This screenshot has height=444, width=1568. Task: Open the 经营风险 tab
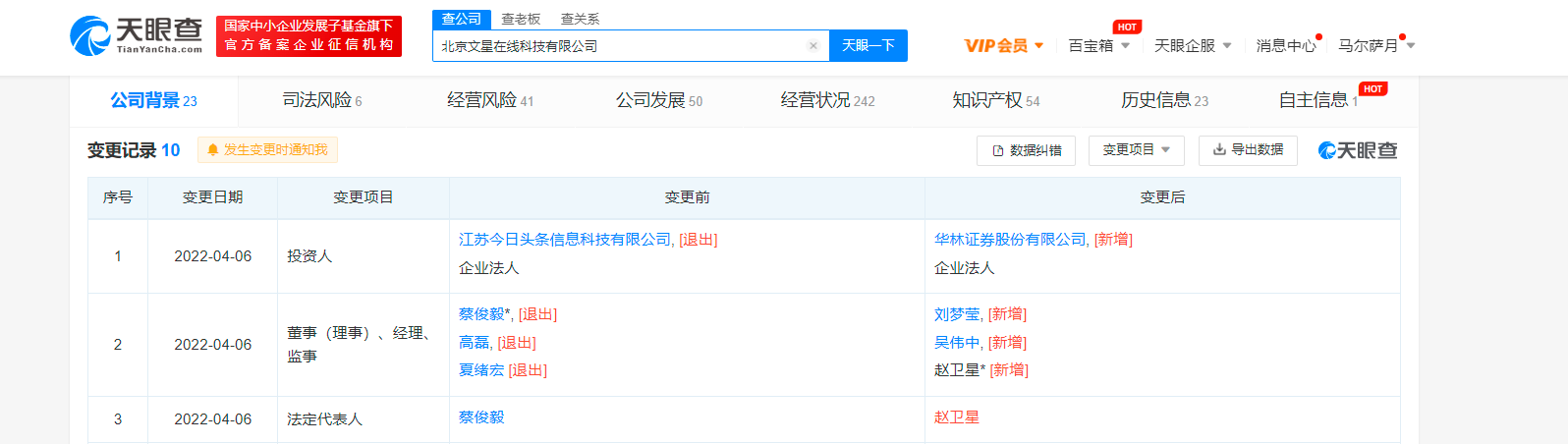pos(490,100)
